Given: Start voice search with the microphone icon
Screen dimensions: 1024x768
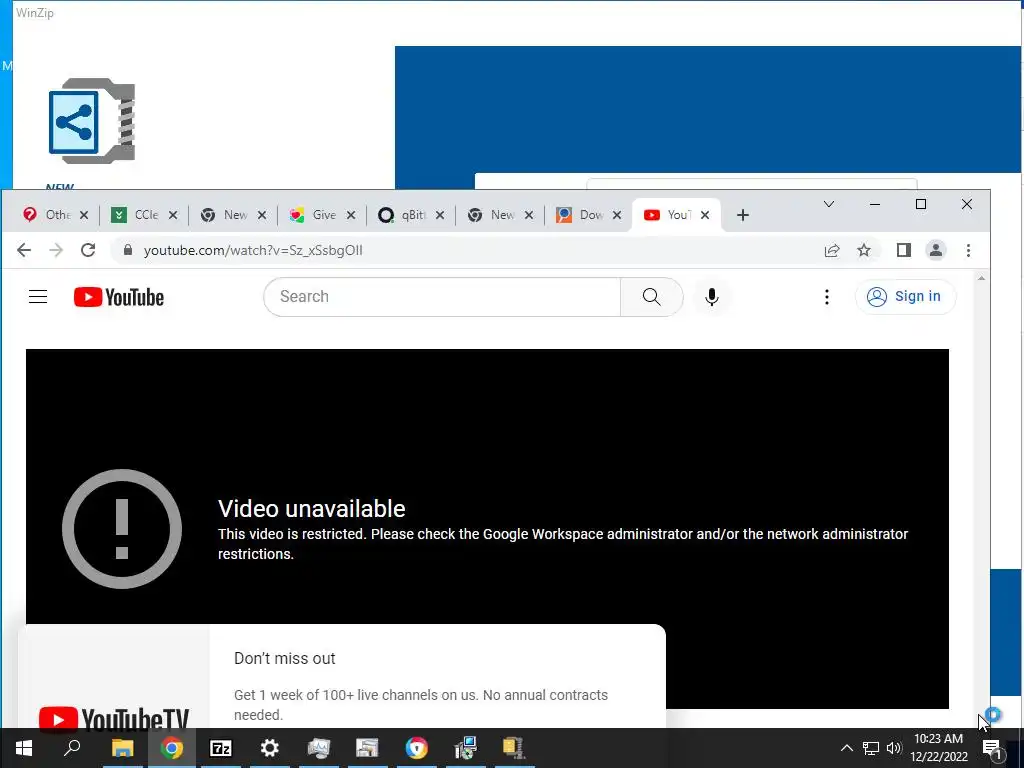Looking at the screenshot, I should 712,297.
